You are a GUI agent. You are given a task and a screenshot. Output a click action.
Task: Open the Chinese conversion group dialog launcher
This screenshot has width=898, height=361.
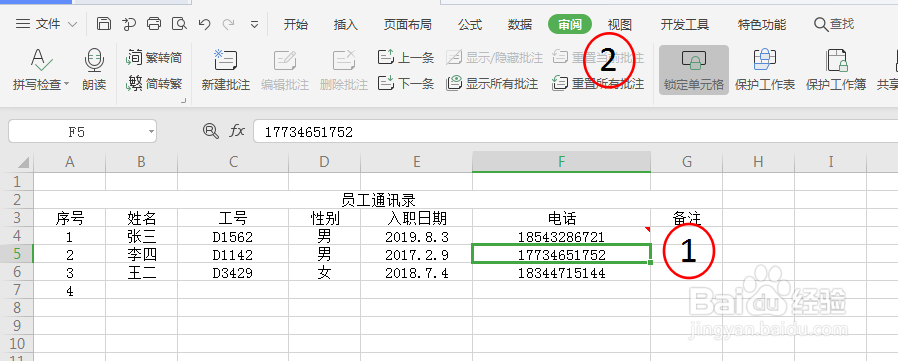coord(184,101)
